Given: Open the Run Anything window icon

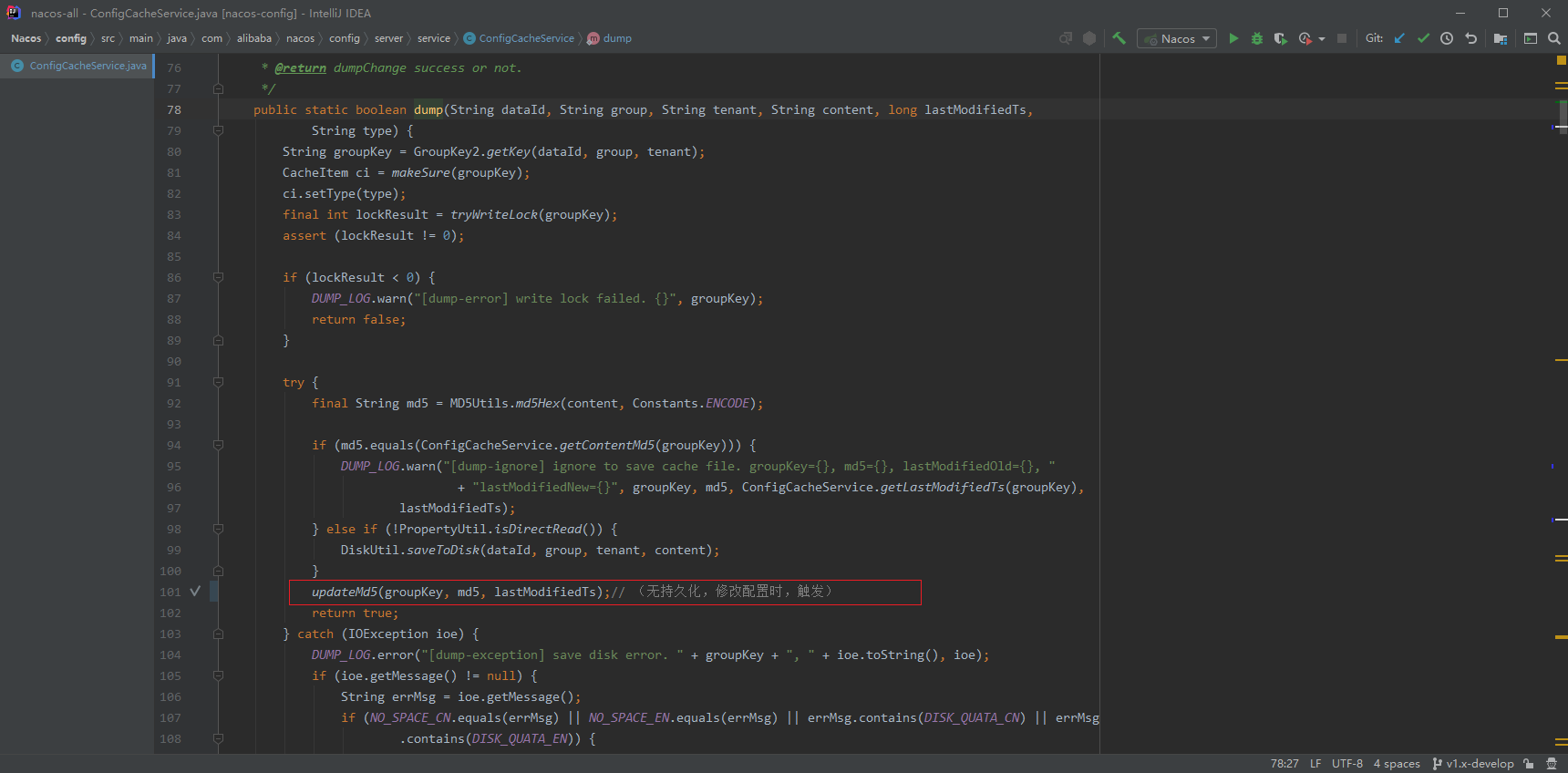Looking at the screenshot, I should pyautogui.click(x=1531, y=38).
